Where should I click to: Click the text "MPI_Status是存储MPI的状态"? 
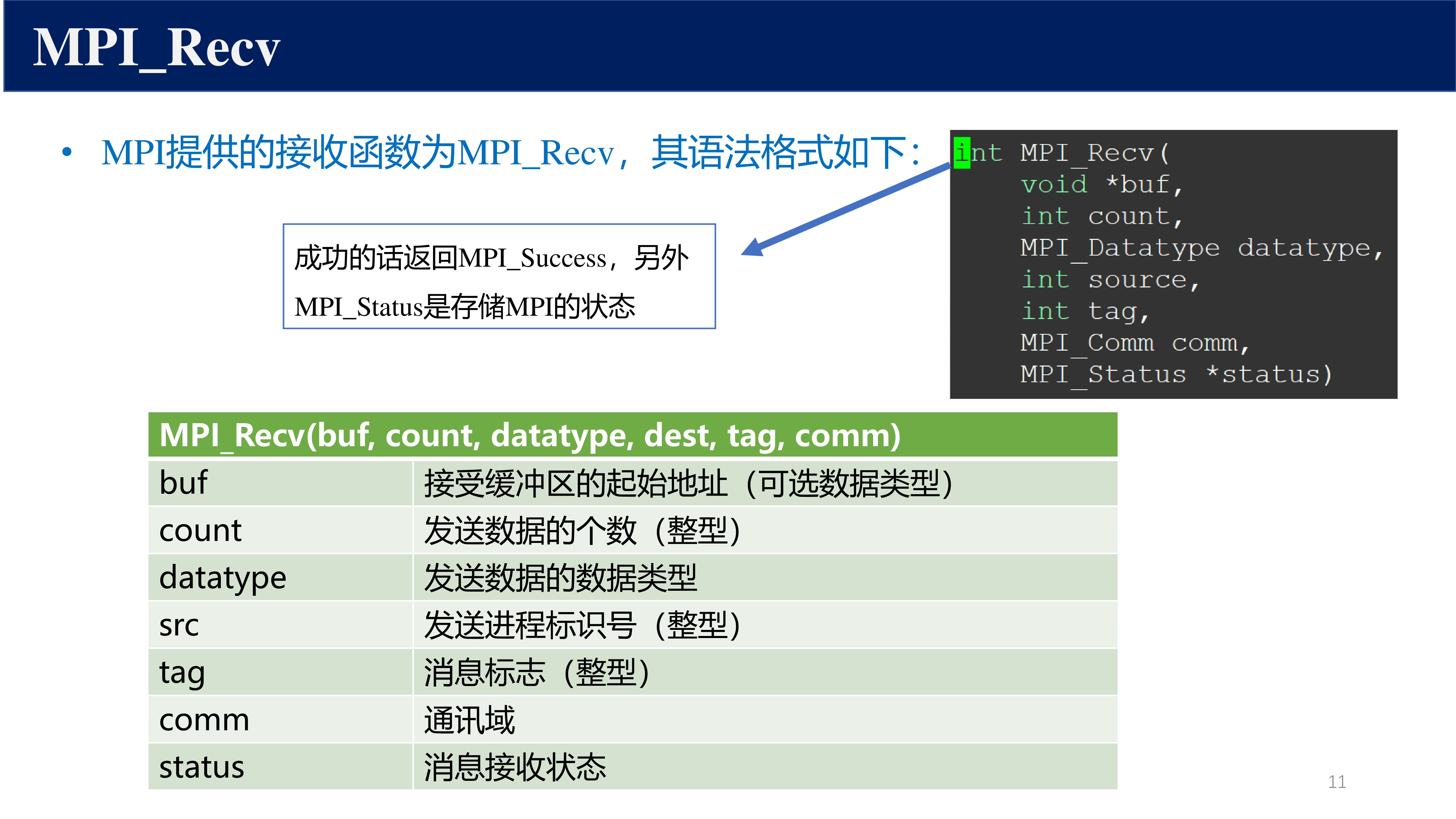[465, 307]
